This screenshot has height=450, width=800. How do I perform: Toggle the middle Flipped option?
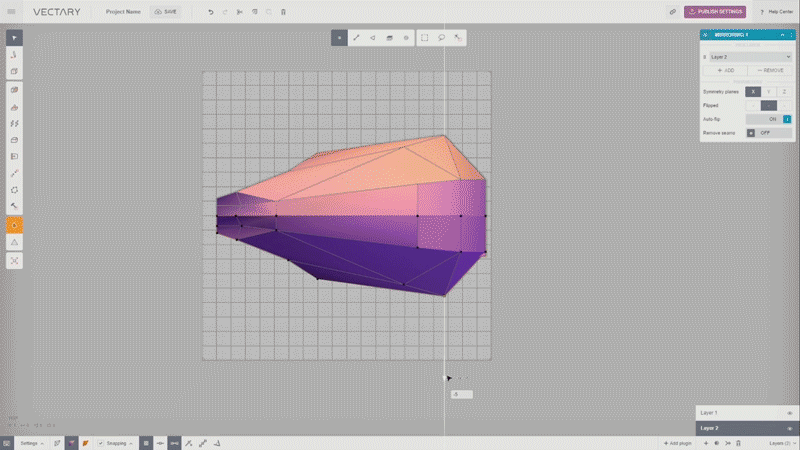coord(769,106)
